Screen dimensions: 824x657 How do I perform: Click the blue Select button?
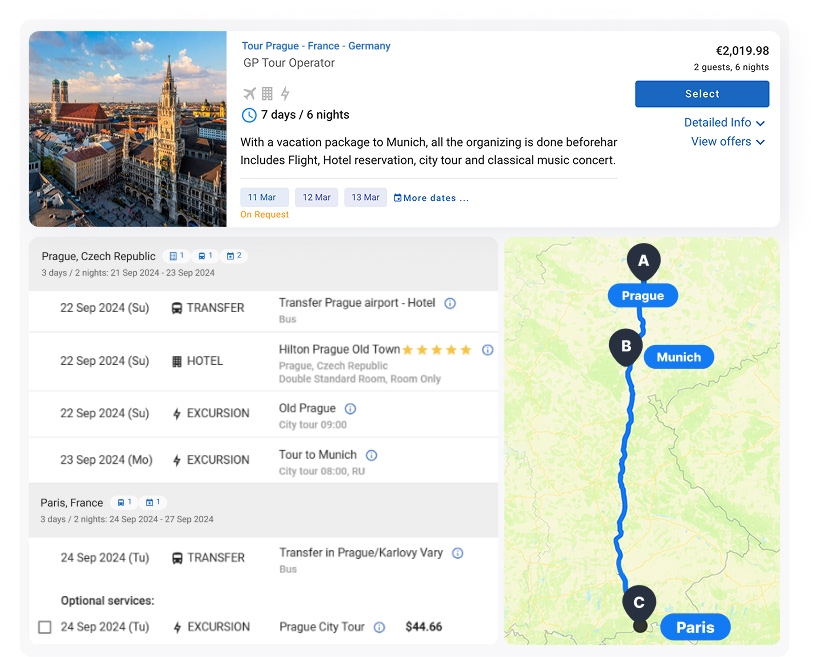pyautogui.click(x=701, y=94)
